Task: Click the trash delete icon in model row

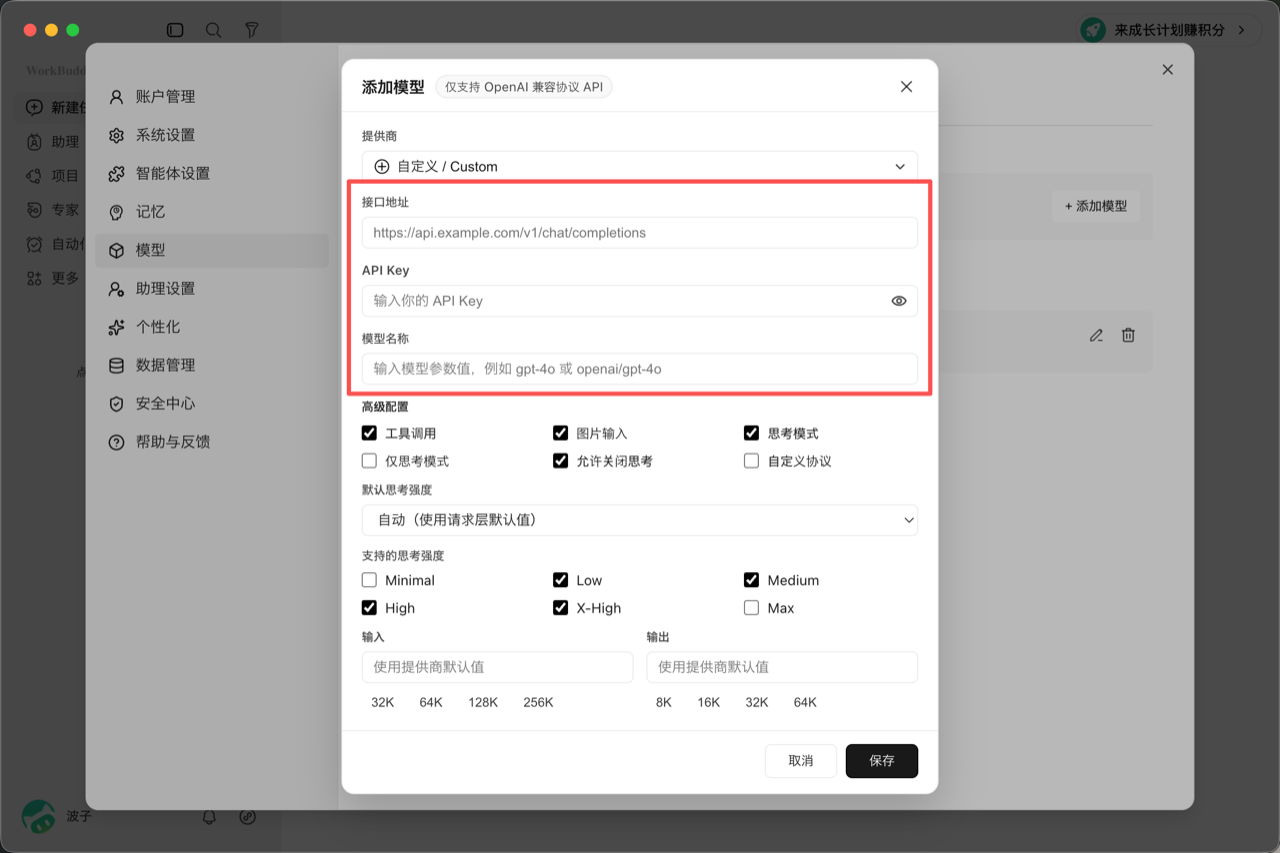Action: (x=1128, y=335)
